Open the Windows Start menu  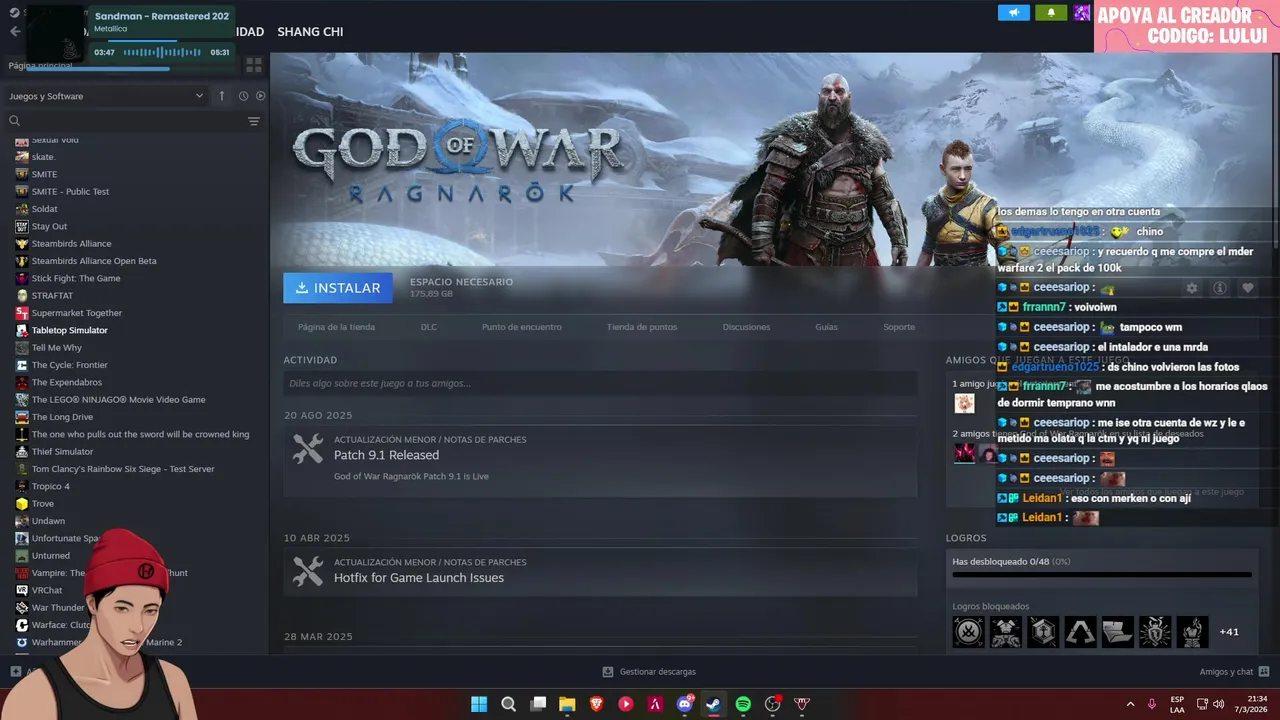pyautogui.click(x=479, y=704)
